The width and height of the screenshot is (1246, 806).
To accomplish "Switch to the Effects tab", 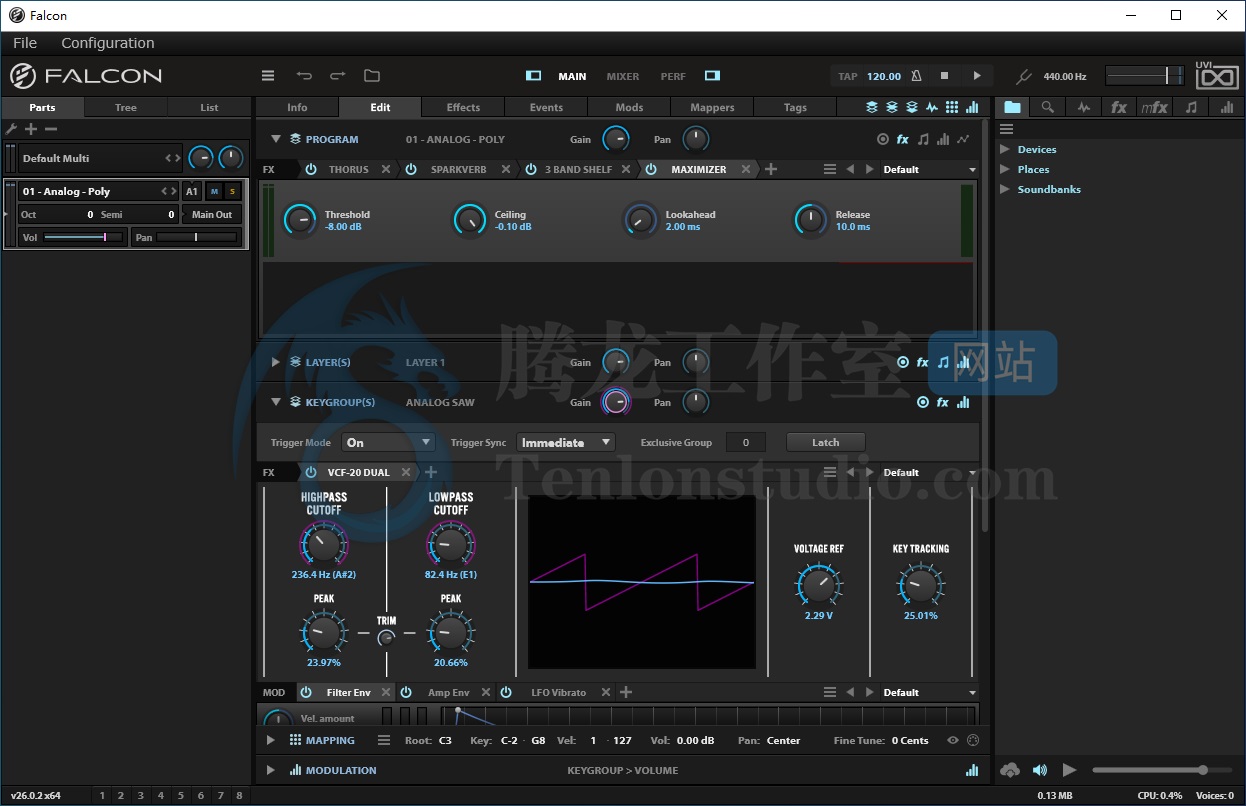I will point(463,107).
